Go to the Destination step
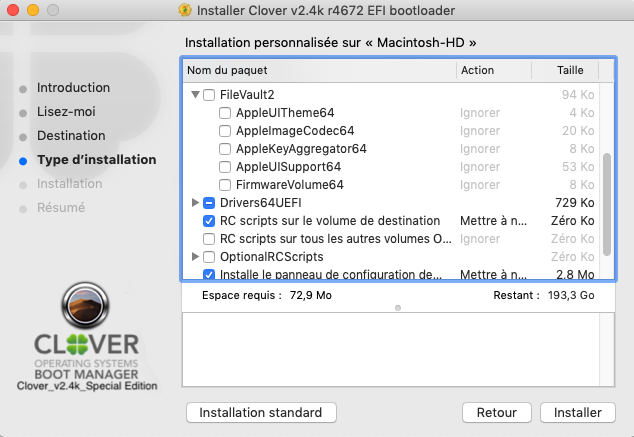This screenshot has height=437, width=634. (71, 136)
